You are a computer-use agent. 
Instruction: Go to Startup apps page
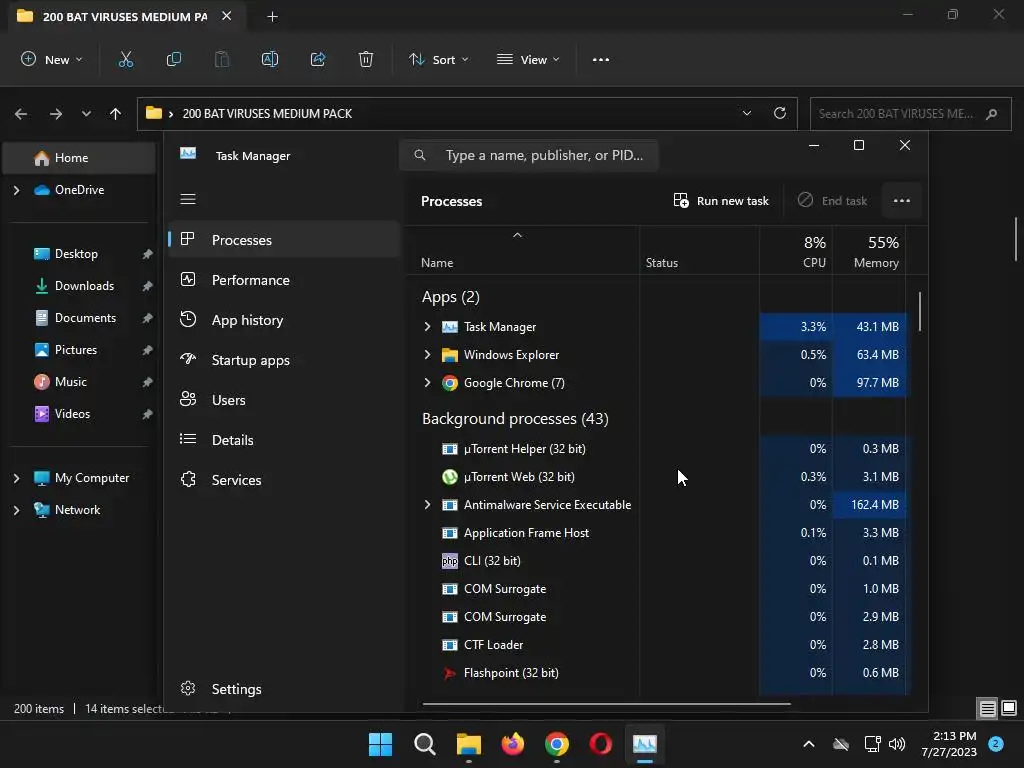(284, 360)
